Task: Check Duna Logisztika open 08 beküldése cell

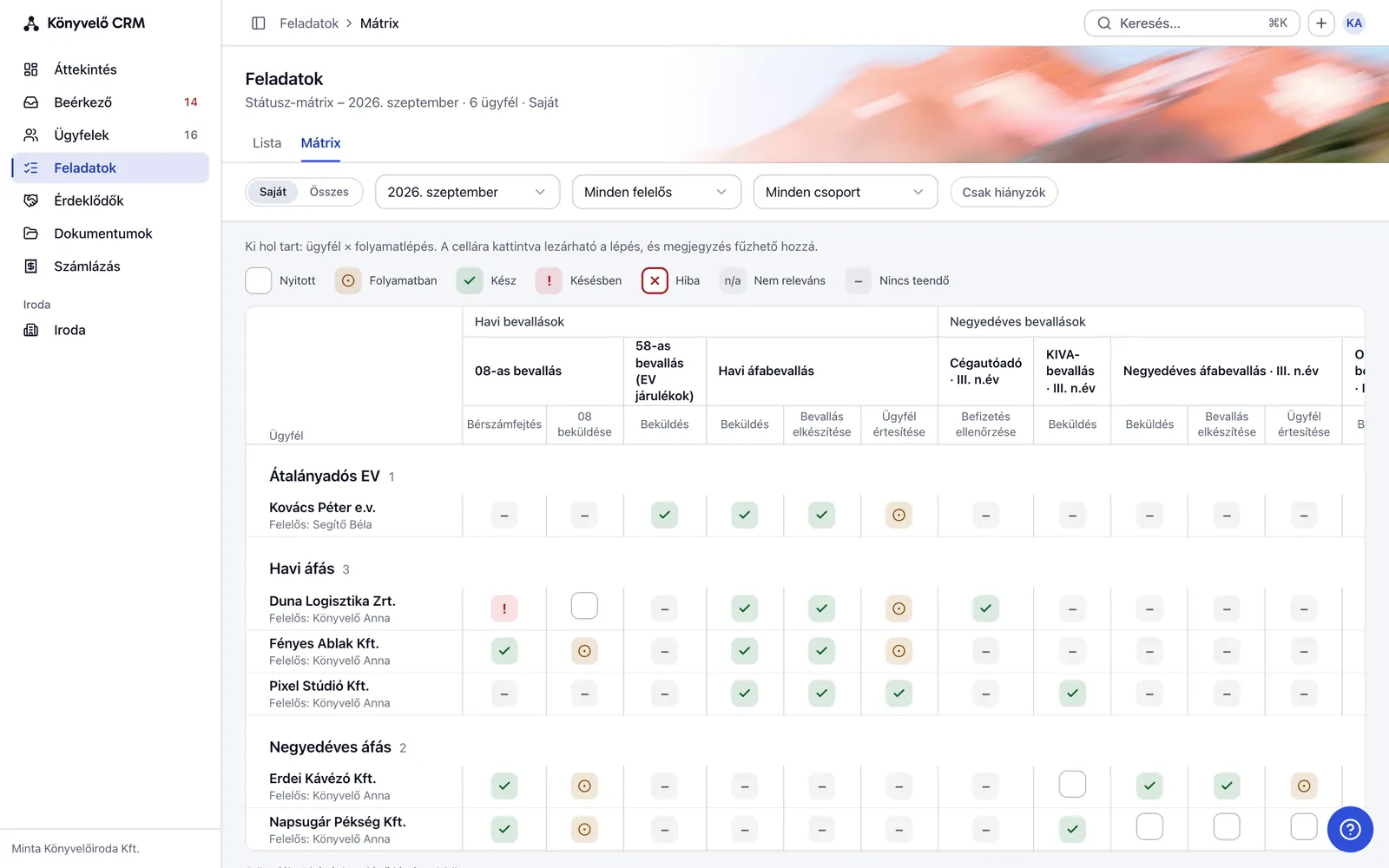Action: tap(584, 606)
